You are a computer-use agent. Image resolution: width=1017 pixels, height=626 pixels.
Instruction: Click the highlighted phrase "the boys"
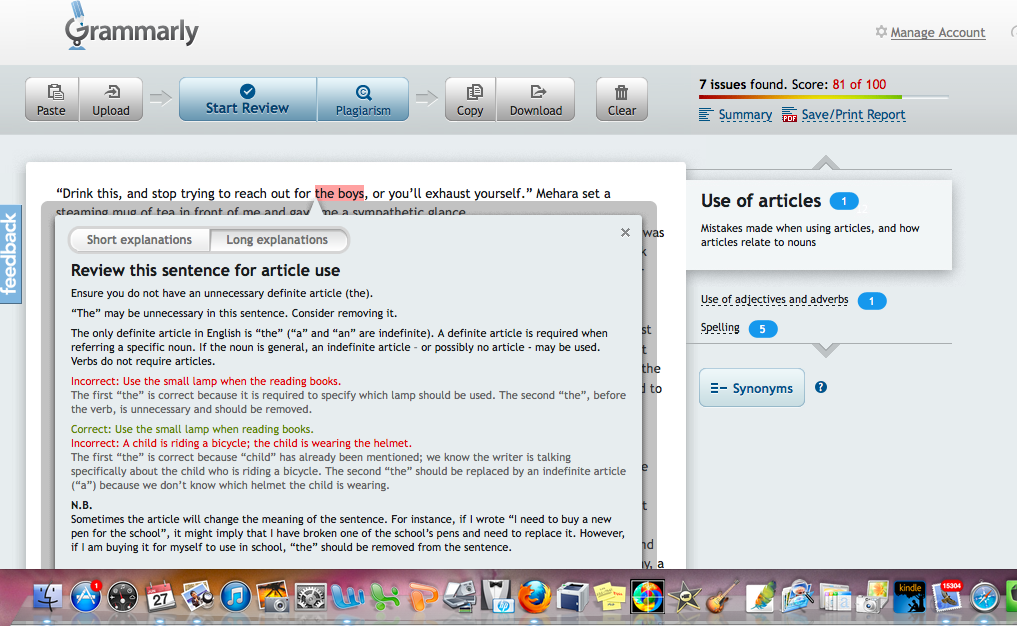point(339,193)
